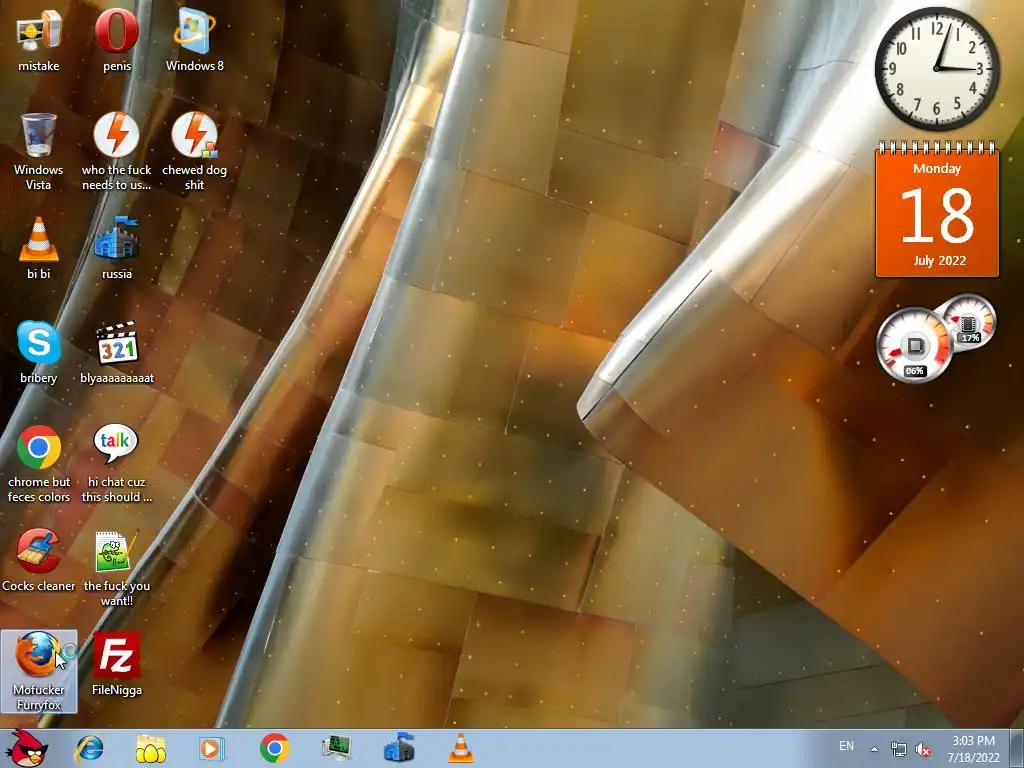The width and height of the screenshot is (1024, 768).
Task: Open the 3:03 PM taskbar clock
Action: tap(974, 749)
